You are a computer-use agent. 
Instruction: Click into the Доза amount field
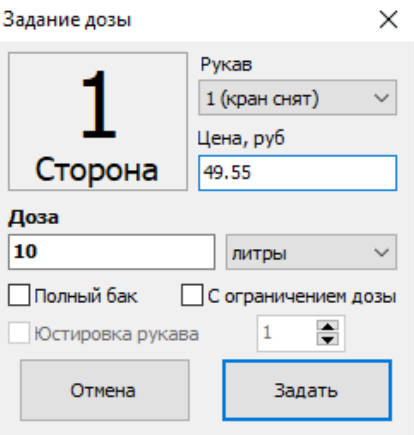[112, 252]
